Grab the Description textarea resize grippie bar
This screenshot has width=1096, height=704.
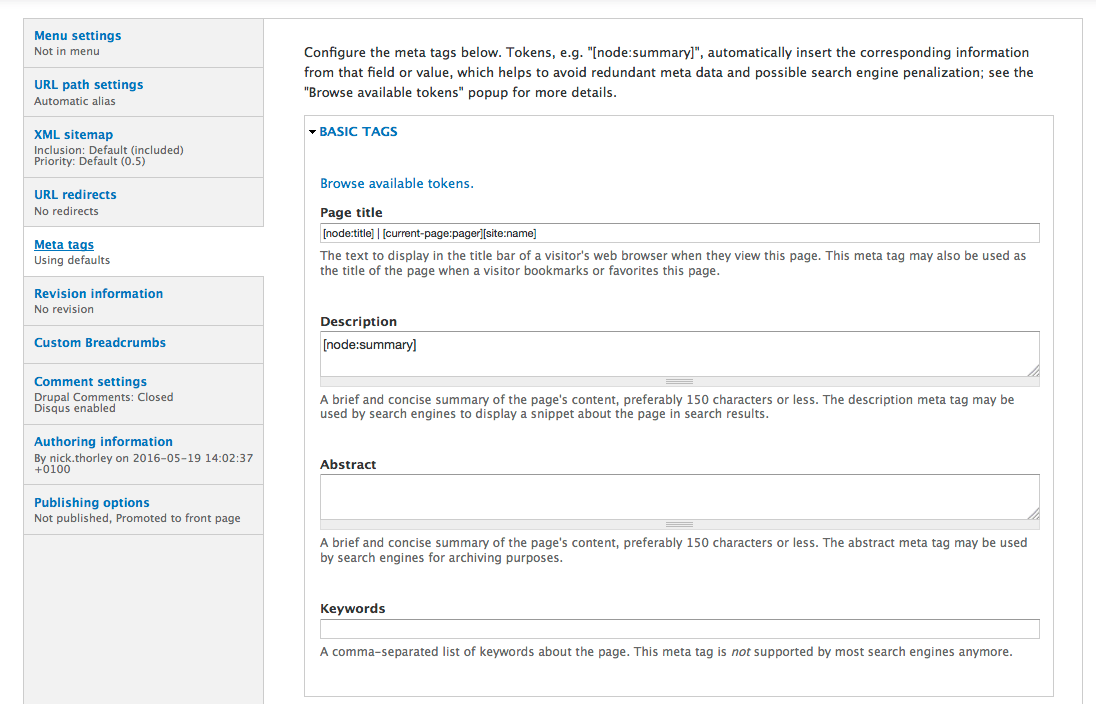point(679,382)
